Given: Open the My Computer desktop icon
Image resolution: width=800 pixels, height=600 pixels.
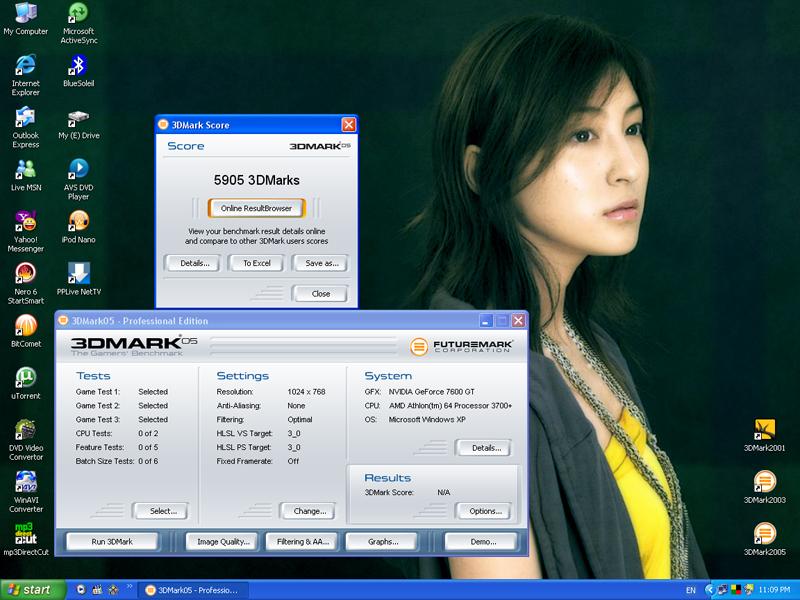Looking at the screenshot, I should (26, 19).
